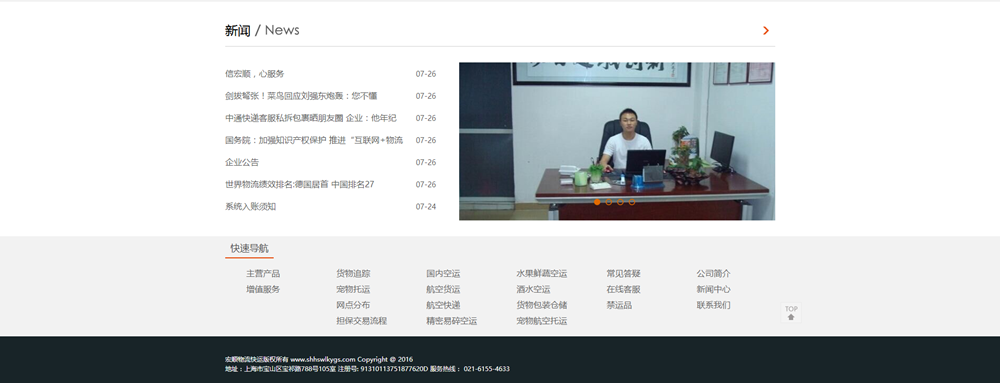Open news 世界物流绩效排名:德国居首

299,184
